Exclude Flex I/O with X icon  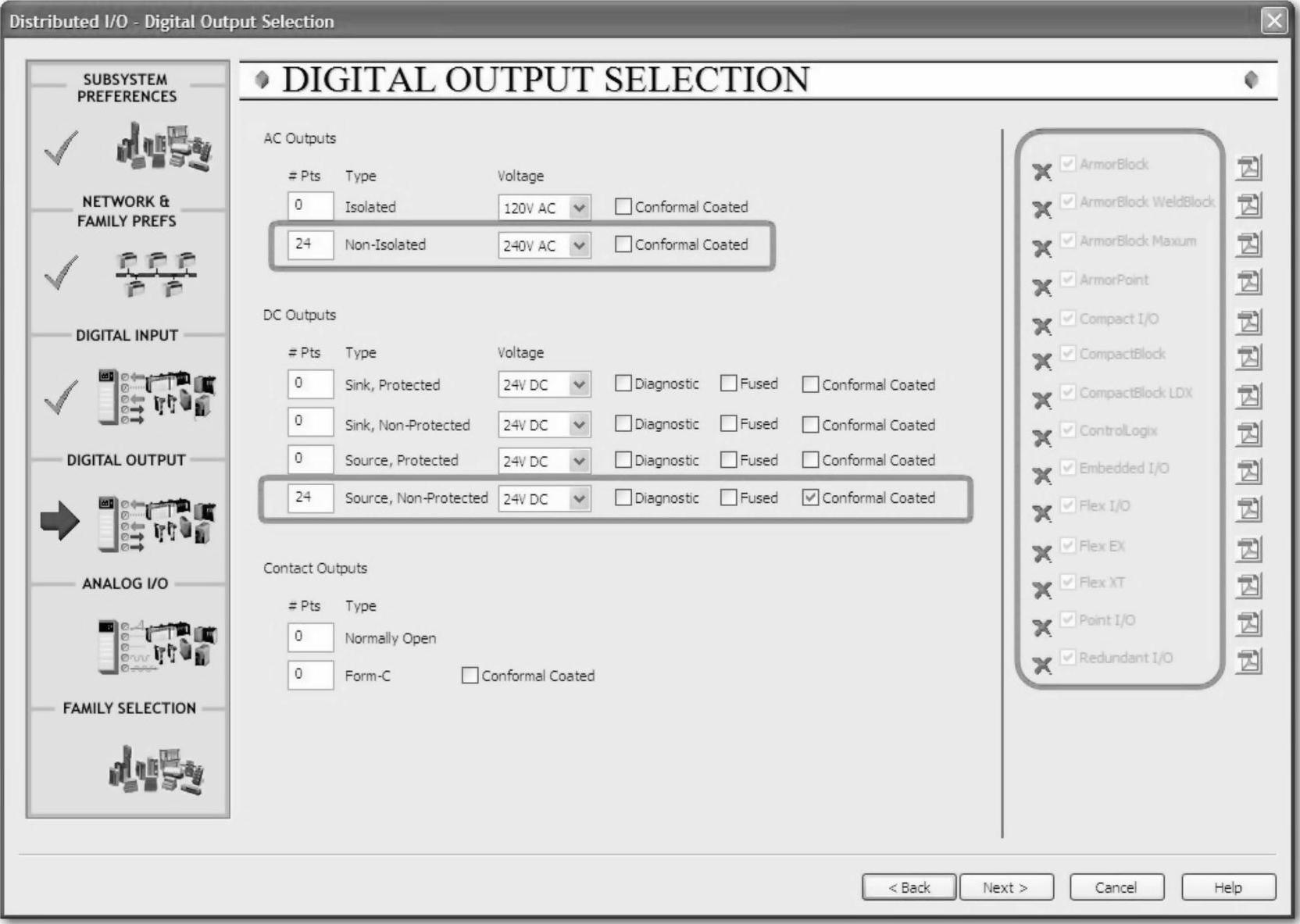1042,513
